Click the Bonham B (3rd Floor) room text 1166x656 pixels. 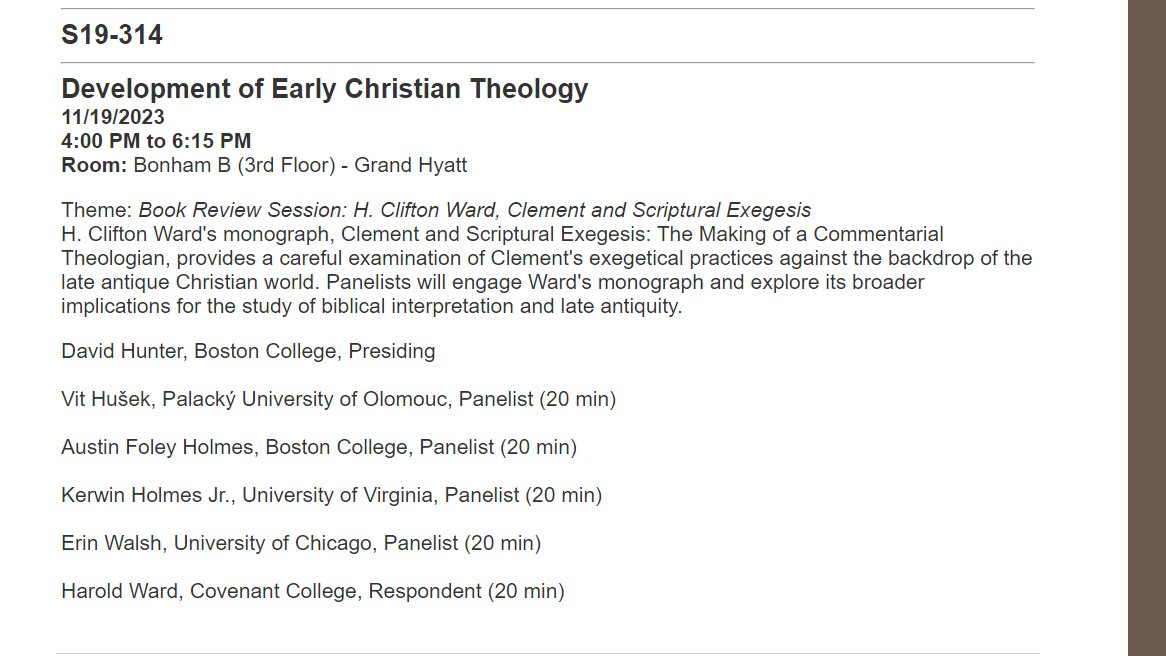point(232,165)
